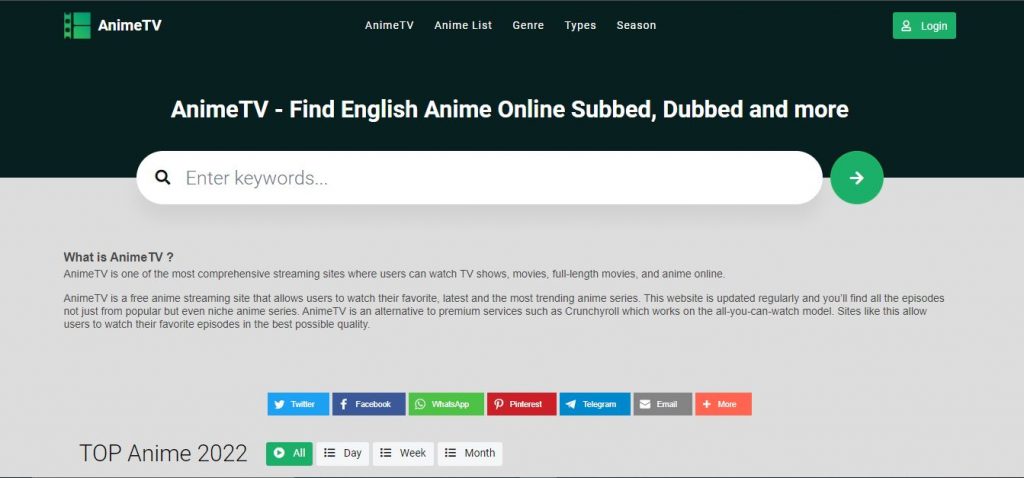Click the 'TOP Anime 2022' heading

pyautogui.click(x=163, y=453)
